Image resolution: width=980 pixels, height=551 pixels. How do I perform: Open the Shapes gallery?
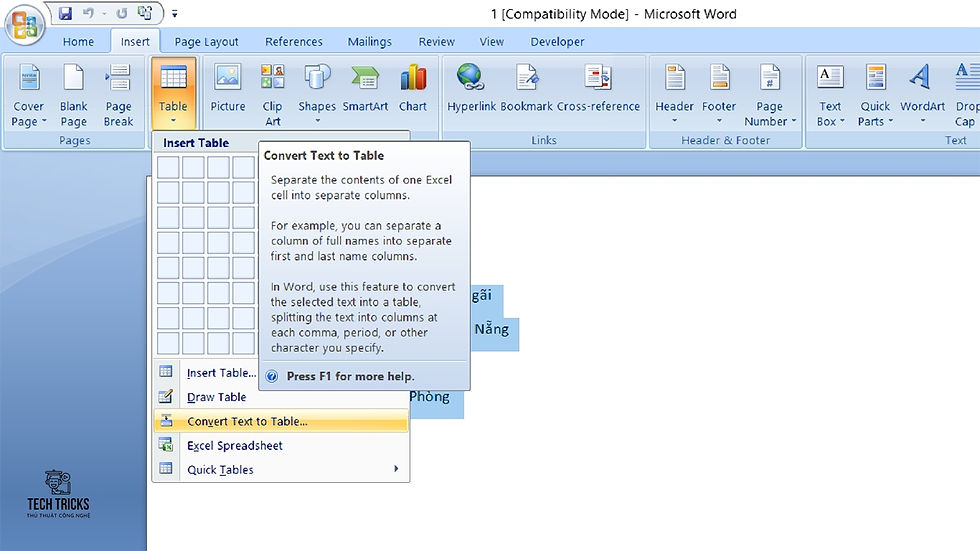click(x=317, y=94)
